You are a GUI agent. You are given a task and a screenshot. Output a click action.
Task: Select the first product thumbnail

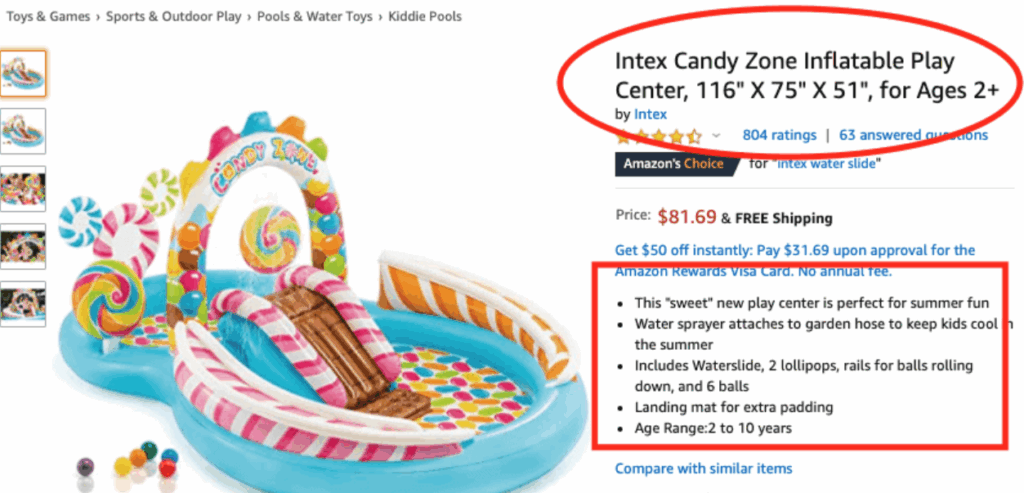(x=23, y=73)
